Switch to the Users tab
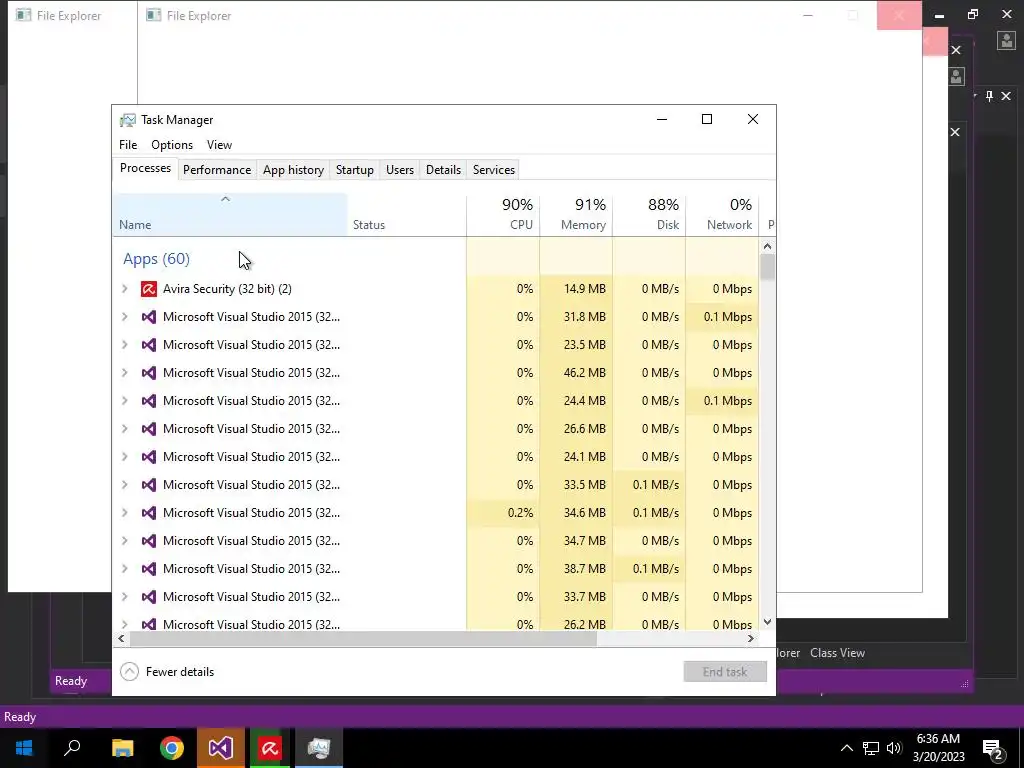 pyautogui.click(x=400, y=170)
